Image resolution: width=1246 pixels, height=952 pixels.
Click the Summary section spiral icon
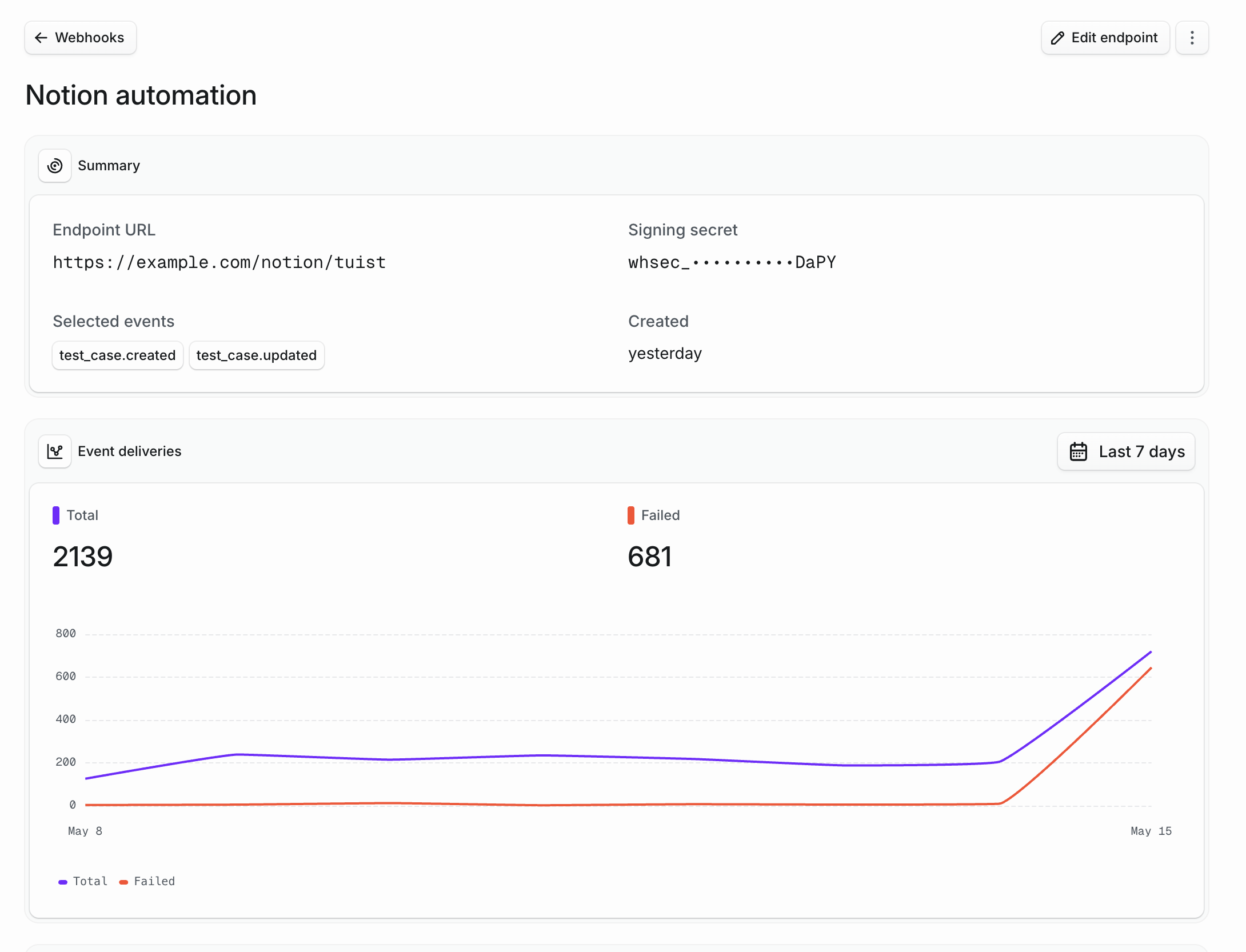(55, 166)
